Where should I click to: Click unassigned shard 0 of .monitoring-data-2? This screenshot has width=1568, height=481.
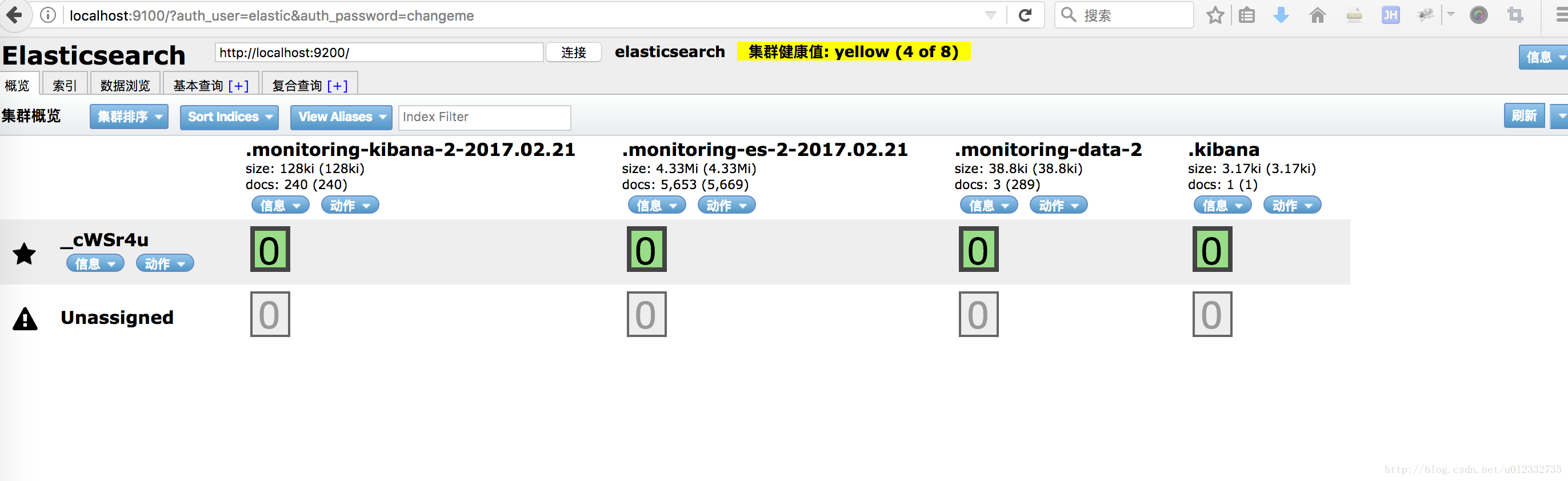pyautogui.click(x=979, y=314)
